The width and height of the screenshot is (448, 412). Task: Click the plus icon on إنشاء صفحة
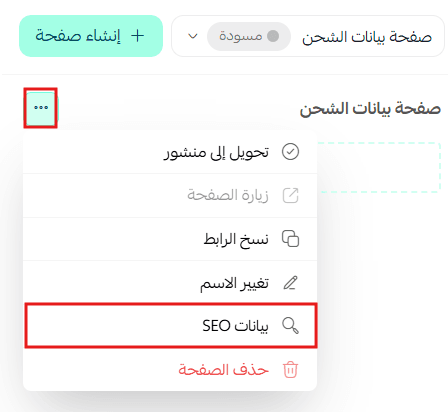point(137,36)
